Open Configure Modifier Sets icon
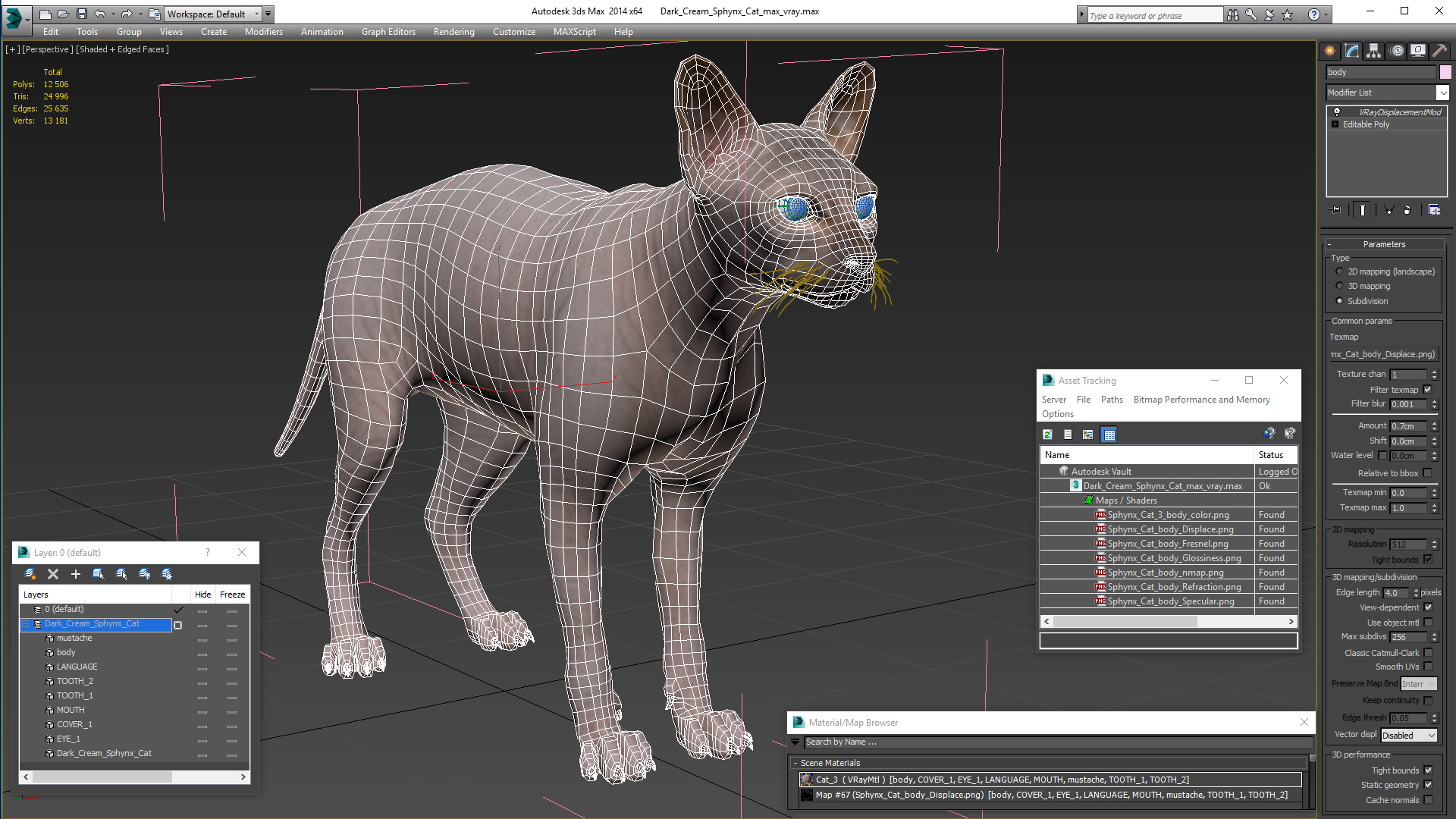The width and height of the screenshot is (1456, 819). tap(1434, 210)
